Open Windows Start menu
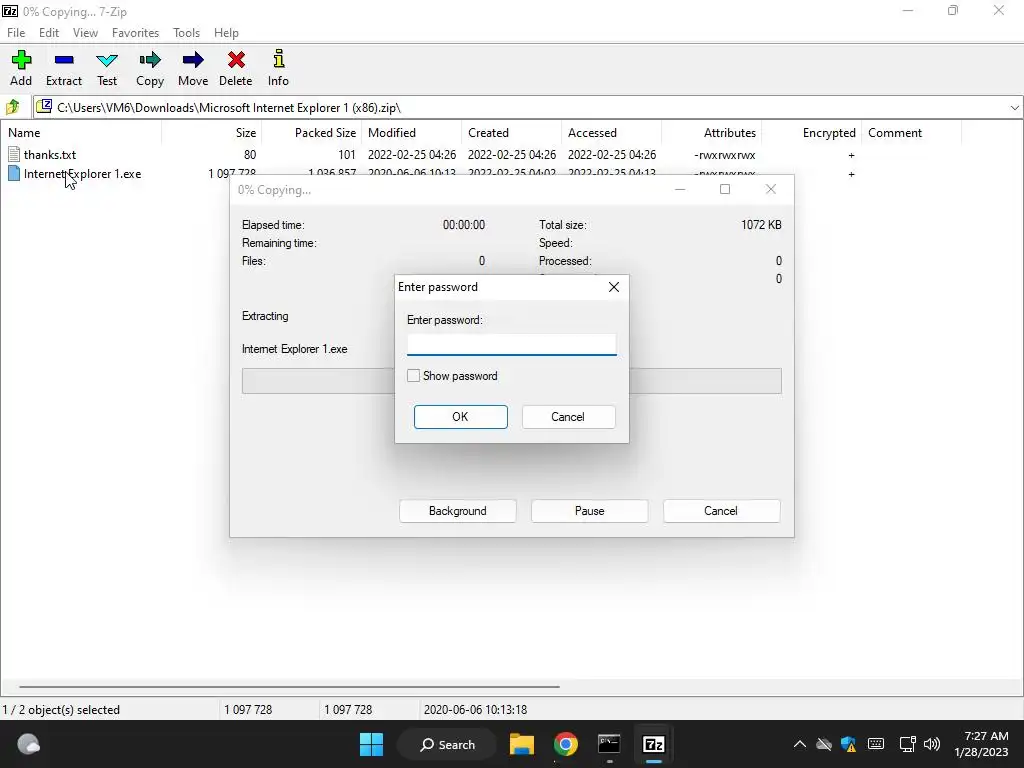The height and width of the screenshot is (768, 1024). click(x=372, y=744)
